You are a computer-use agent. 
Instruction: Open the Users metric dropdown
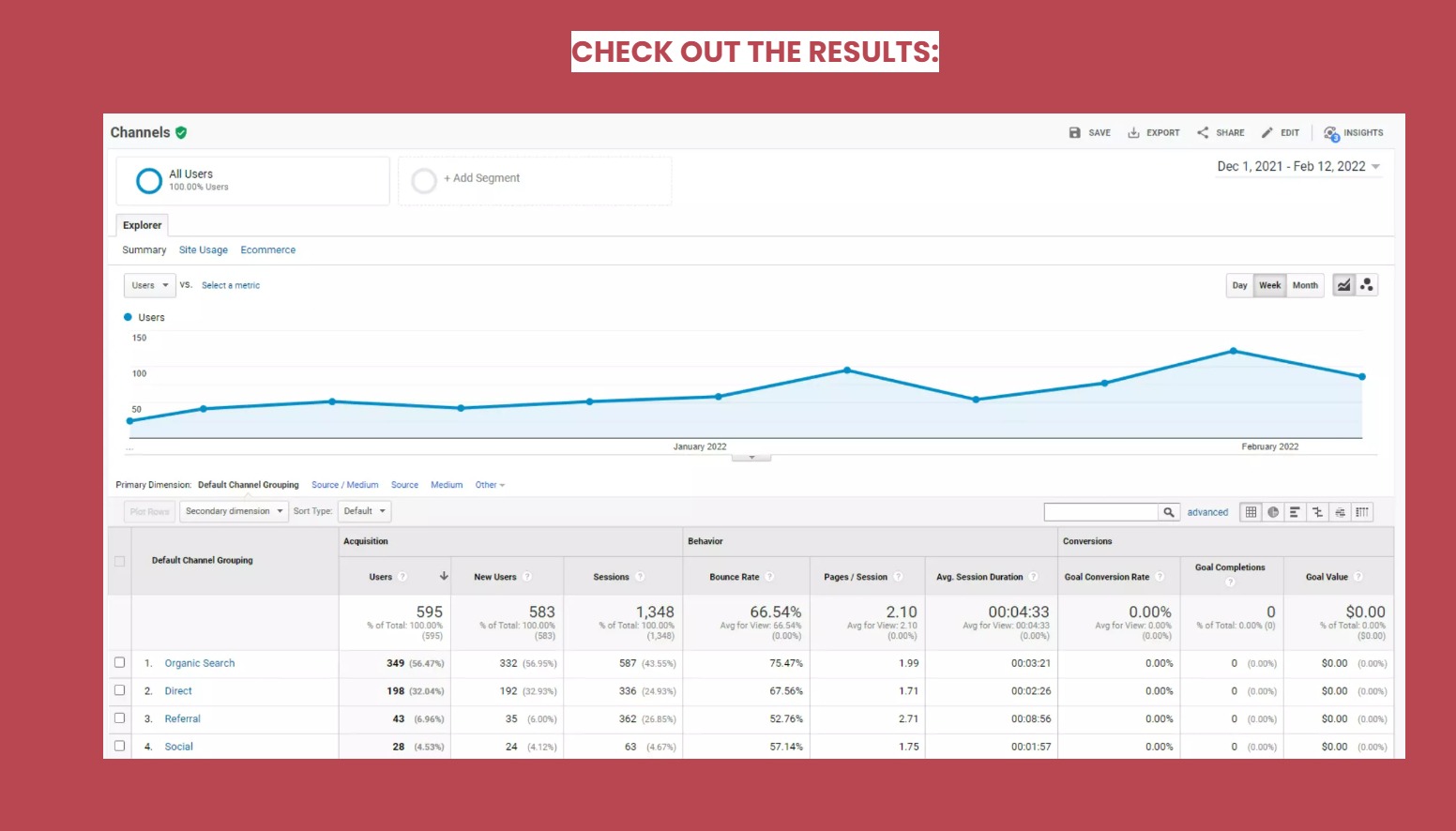click(x=150, y=285)
